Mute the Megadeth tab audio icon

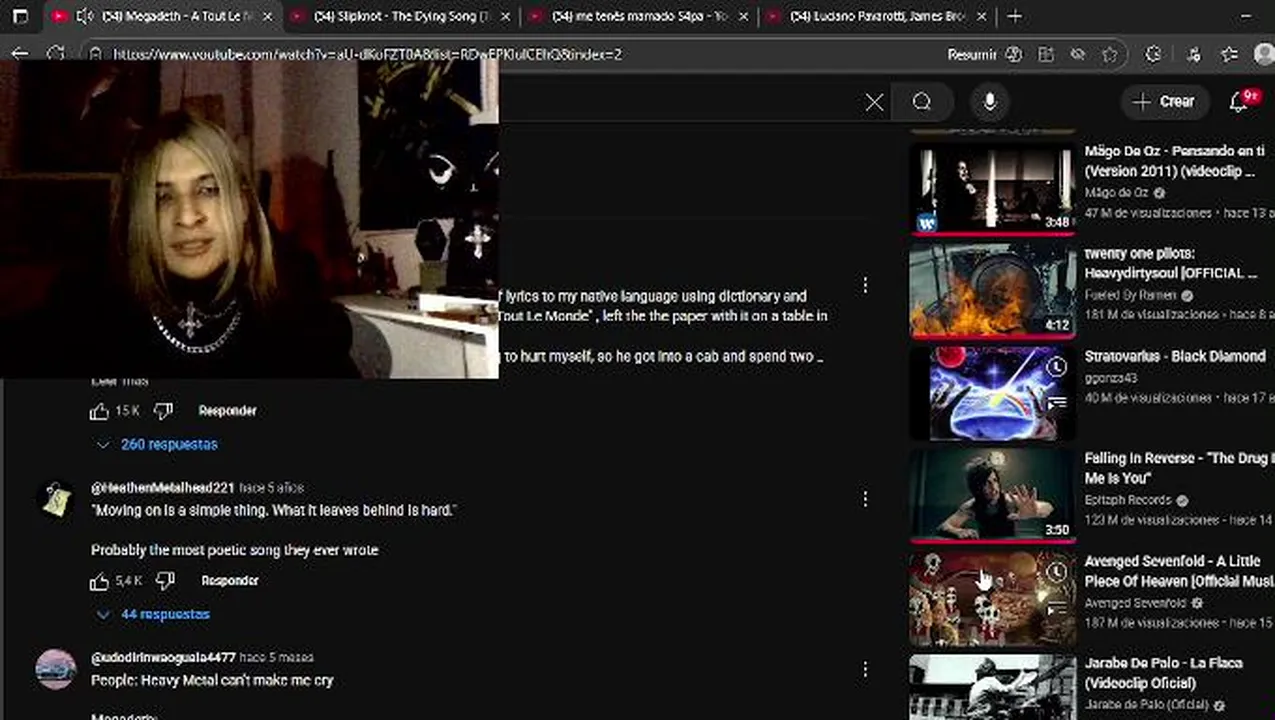click(85, 16)
